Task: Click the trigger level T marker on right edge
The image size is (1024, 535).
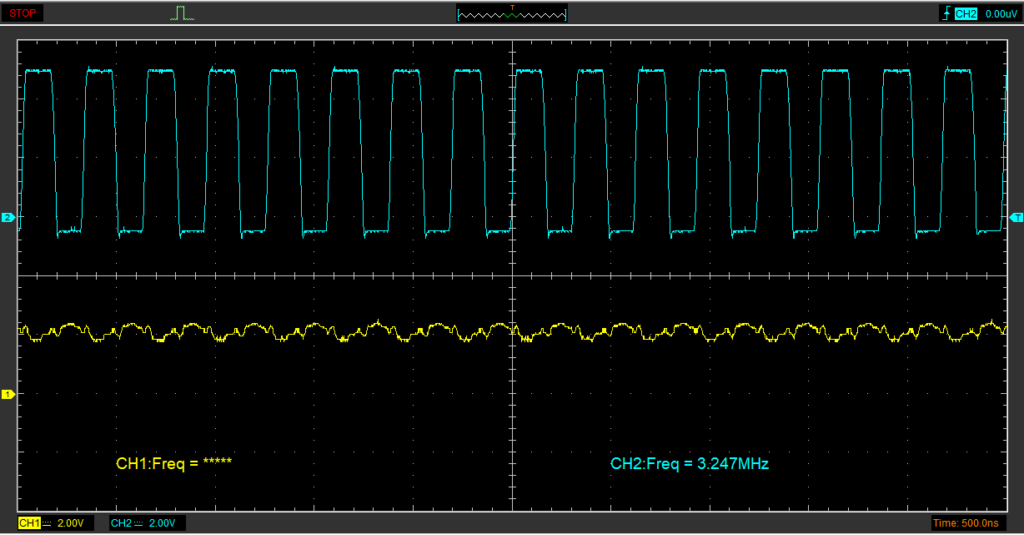Action: pyautogui.click(x=1016, y=217)
